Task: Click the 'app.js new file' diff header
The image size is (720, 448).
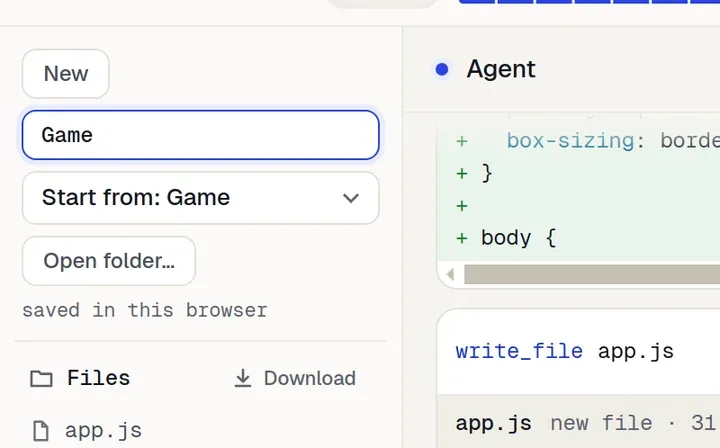Action: (579, 423)
